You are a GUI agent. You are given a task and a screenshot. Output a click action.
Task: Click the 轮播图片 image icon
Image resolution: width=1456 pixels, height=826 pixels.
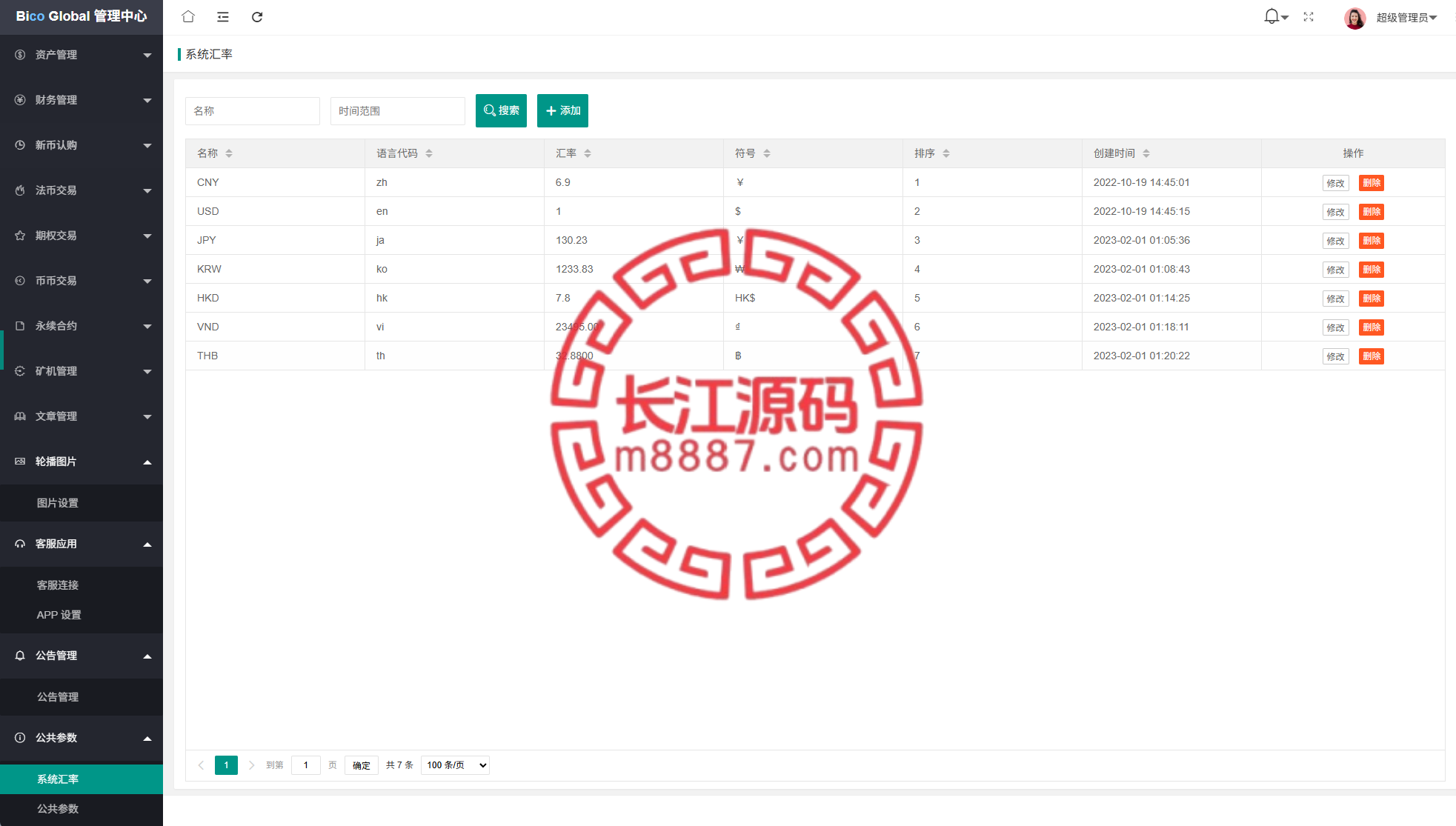tap(20, 462)
